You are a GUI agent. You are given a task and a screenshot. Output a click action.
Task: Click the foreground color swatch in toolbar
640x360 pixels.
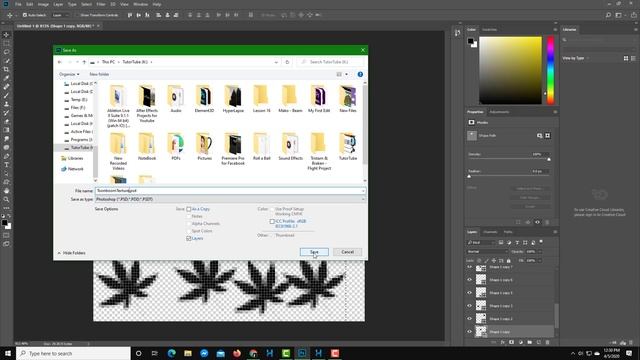4,222
